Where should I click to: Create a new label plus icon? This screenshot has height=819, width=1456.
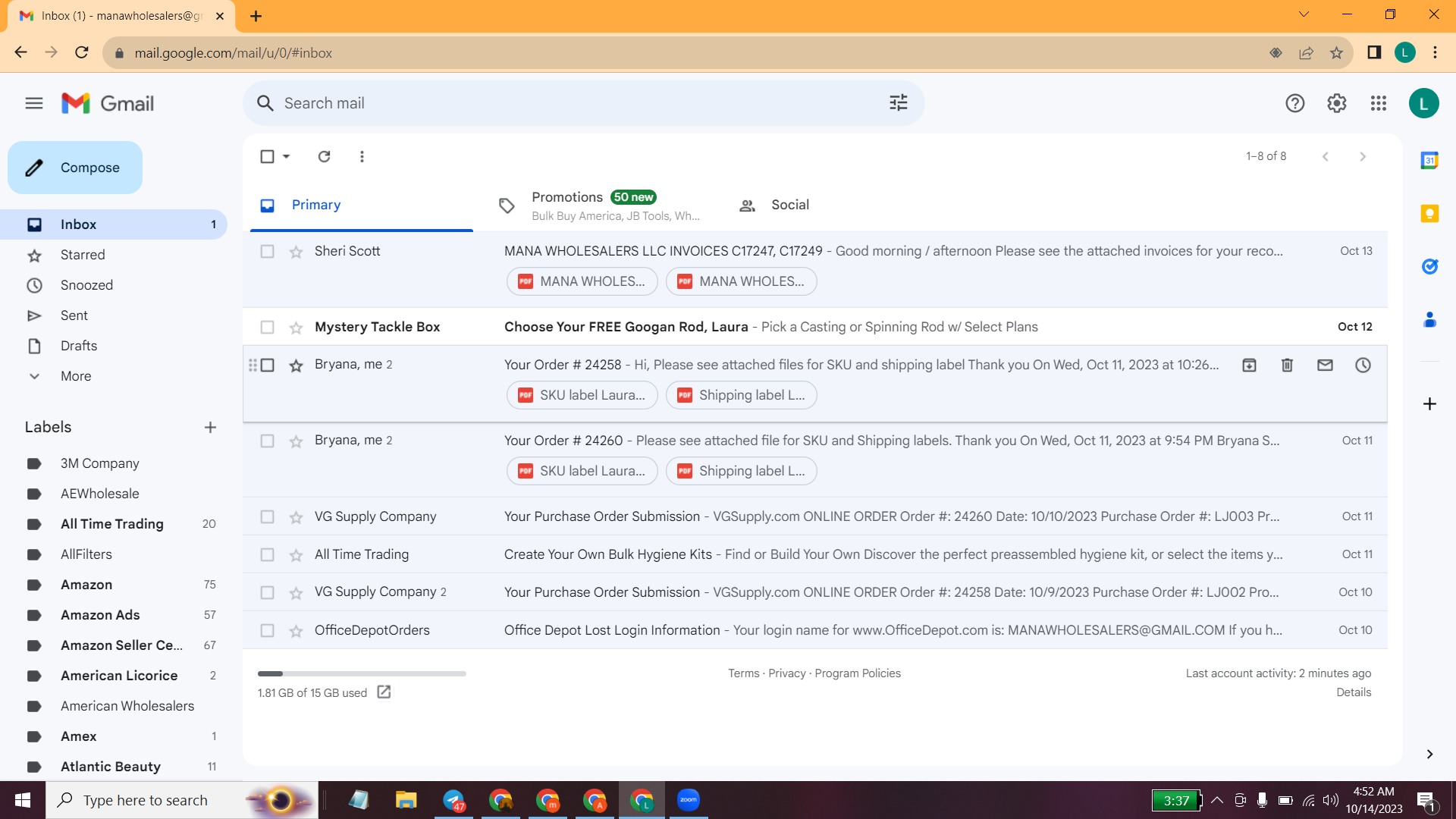tap(210, 427)
